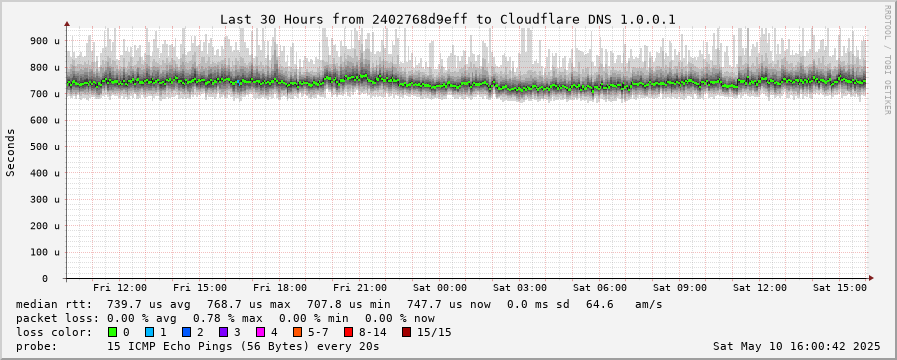Click the 'median rtt:' row label
897x360 pixels.
coord(54,304)
